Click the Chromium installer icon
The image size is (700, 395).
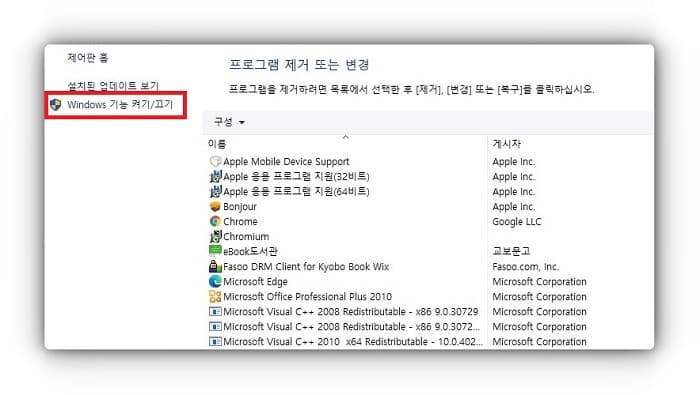[x=215, y=236]
